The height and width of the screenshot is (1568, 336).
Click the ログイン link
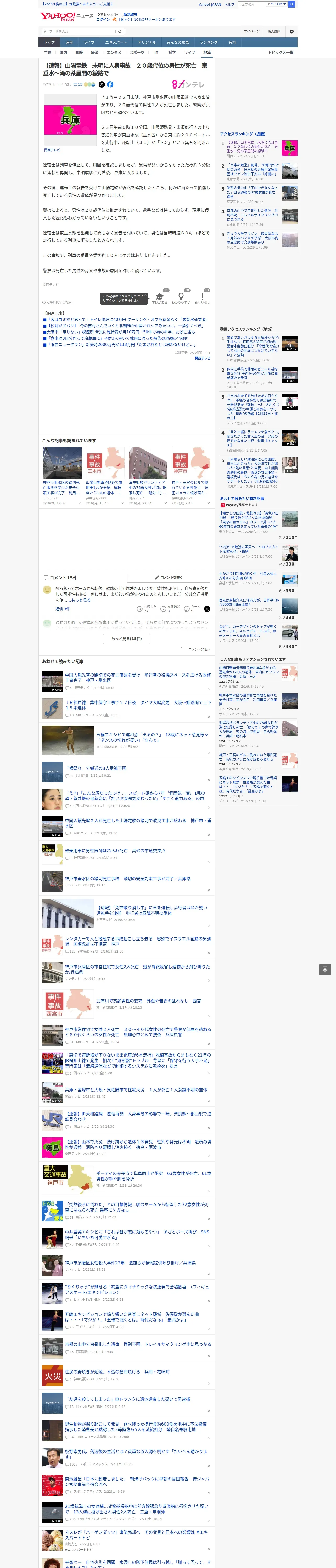(103, 20)
